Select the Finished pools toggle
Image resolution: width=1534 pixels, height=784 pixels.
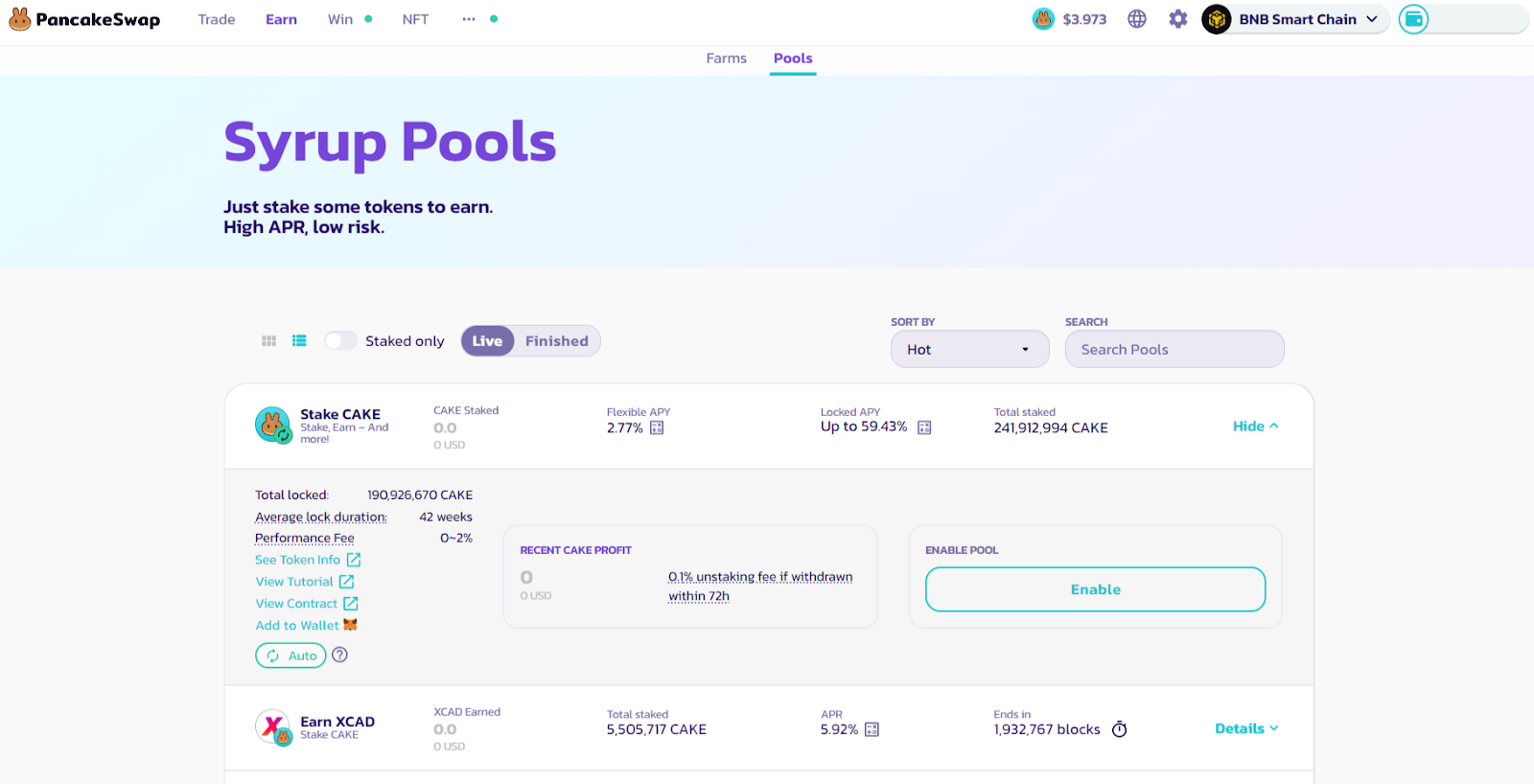click(x=557, y=341)
